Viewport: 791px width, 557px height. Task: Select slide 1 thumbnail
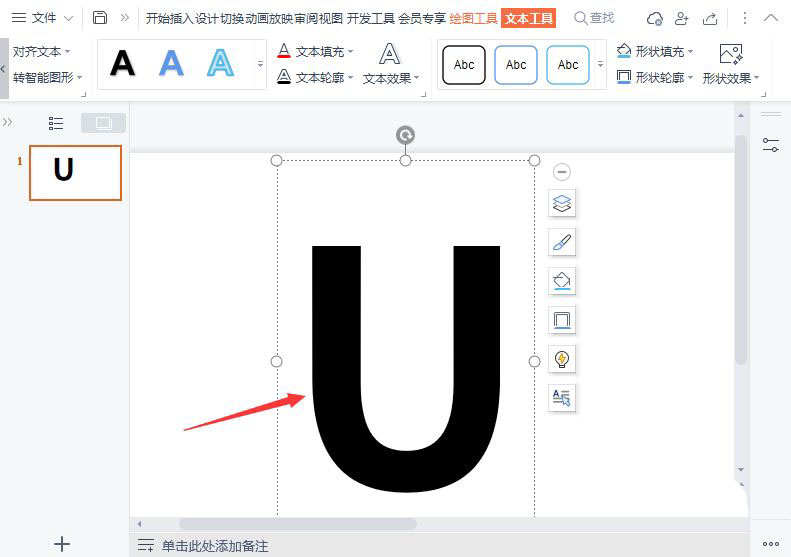pos(76,173)
